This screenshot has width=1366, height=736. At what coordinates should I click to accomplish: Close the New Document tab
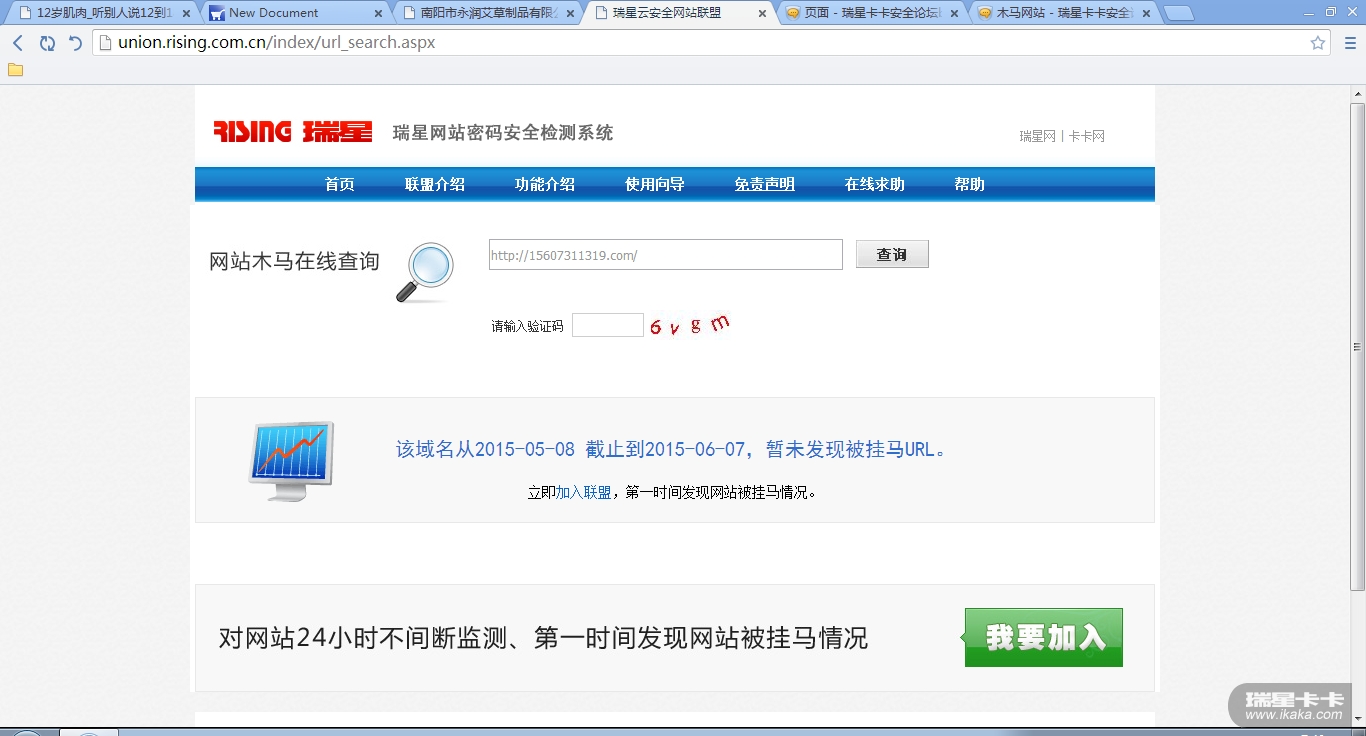click(378, 14)
